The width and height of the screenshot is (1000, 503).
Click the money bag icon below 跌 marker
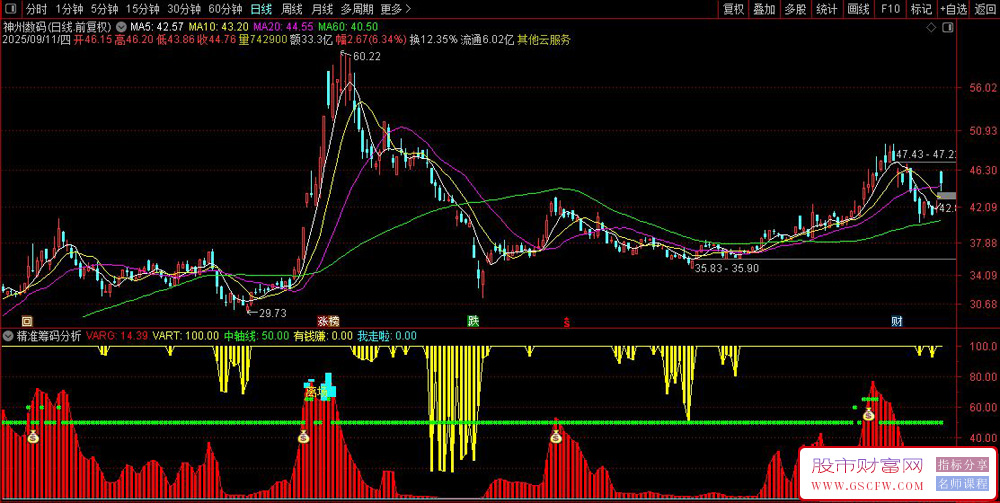coord(556,437)
